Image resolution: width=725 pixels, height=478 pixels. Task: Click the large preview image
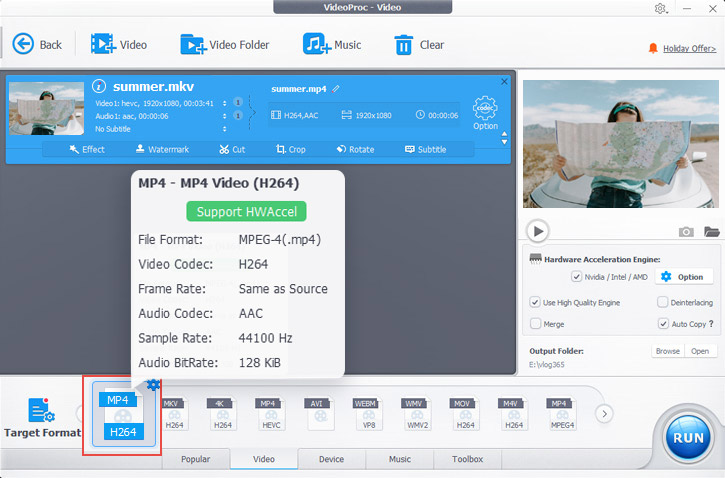tap(621, 144)
